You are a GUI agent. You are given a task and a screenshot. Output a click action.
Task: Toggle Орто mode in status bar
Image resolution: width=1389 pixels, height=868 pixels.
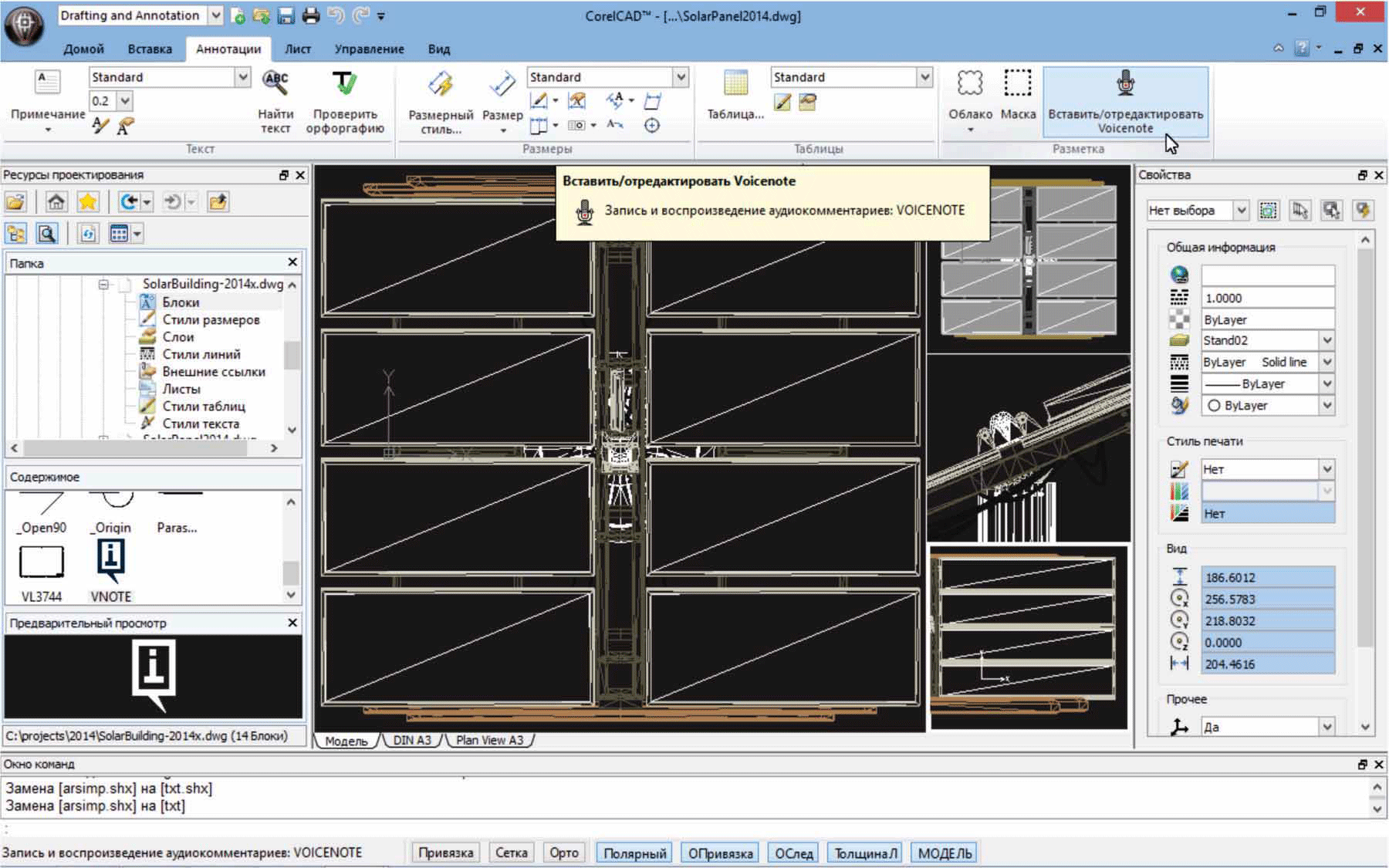click(563, 853)
